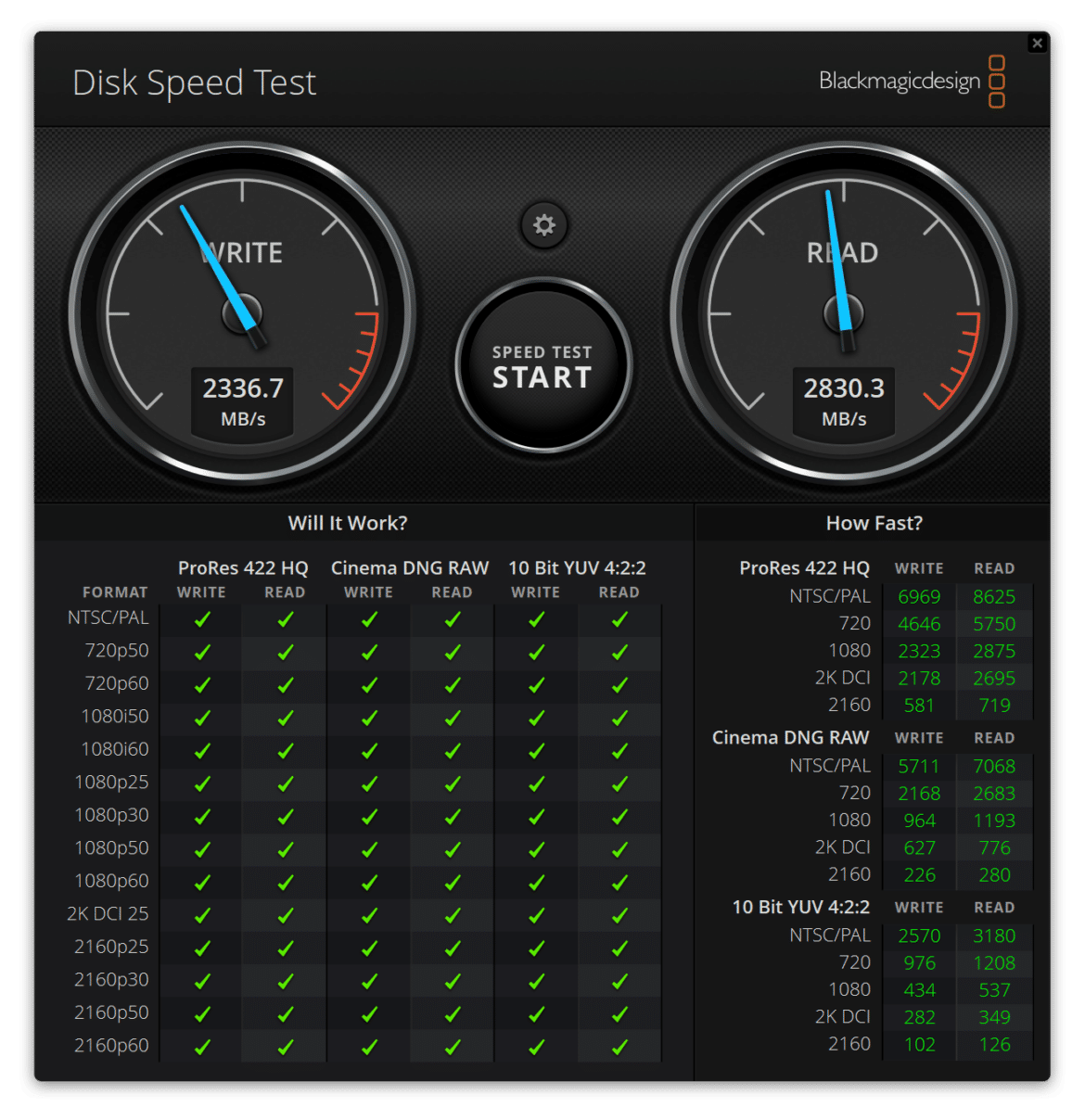Viewport: 1085px width, 1120px height.
Task: Click the read speed value 2830.3
Action: [x=844, y=388]
